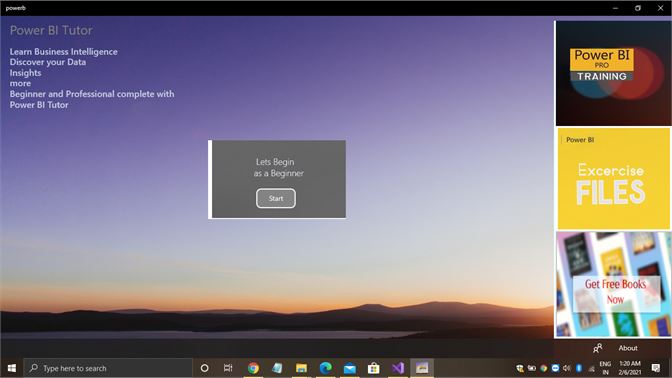Open the Action Center notifications icon
The image size is (672, 378).
pos(656,368)
